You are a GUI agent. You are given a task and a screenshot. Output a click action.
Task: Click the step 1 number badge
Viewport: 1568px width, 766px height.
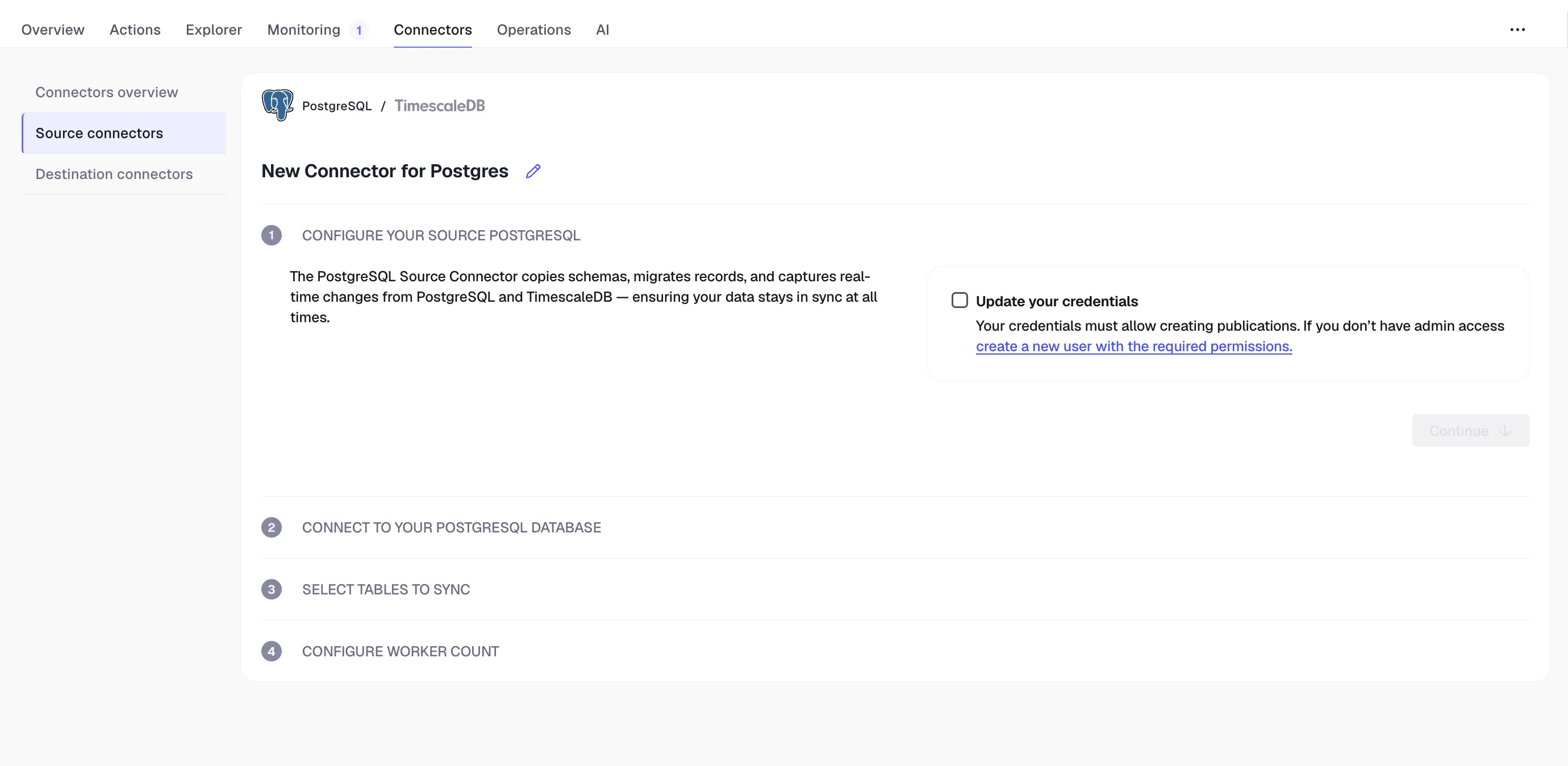(272, 235)
